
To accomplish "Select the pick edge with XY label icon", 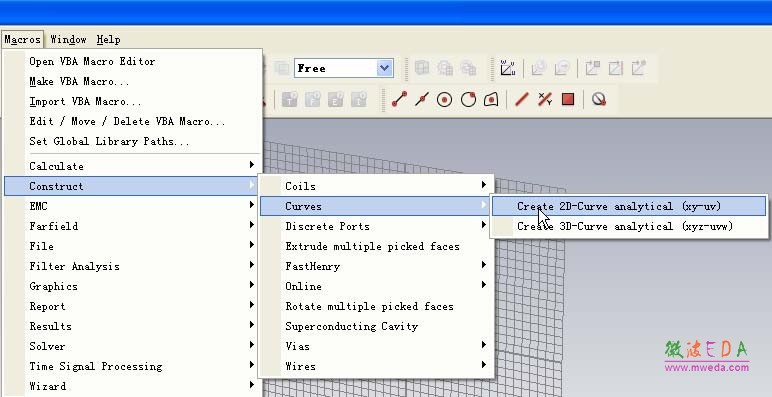I will [x=545, y=99].
